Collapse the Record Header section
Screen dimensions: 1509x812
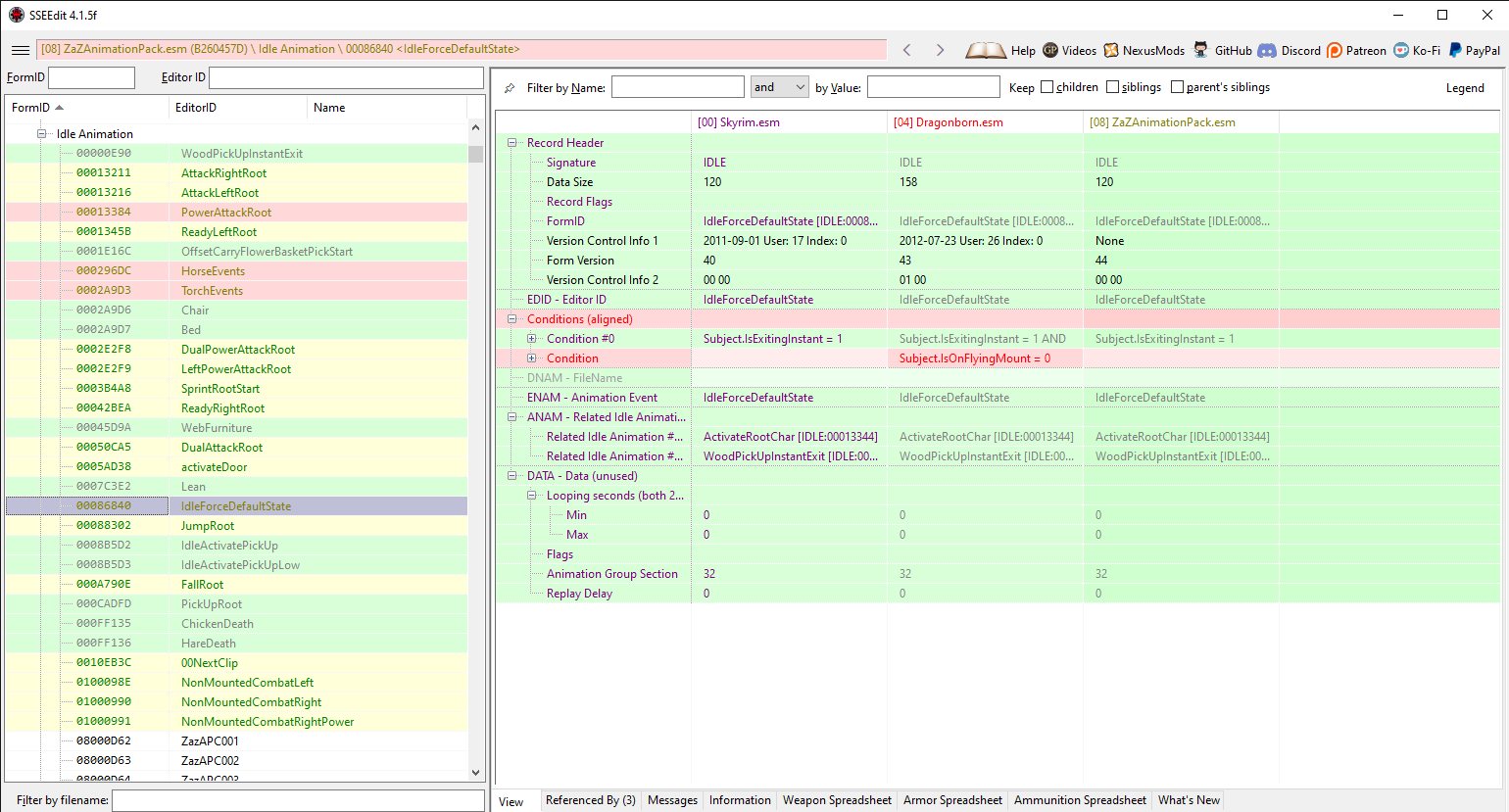(x=511, y=143)
